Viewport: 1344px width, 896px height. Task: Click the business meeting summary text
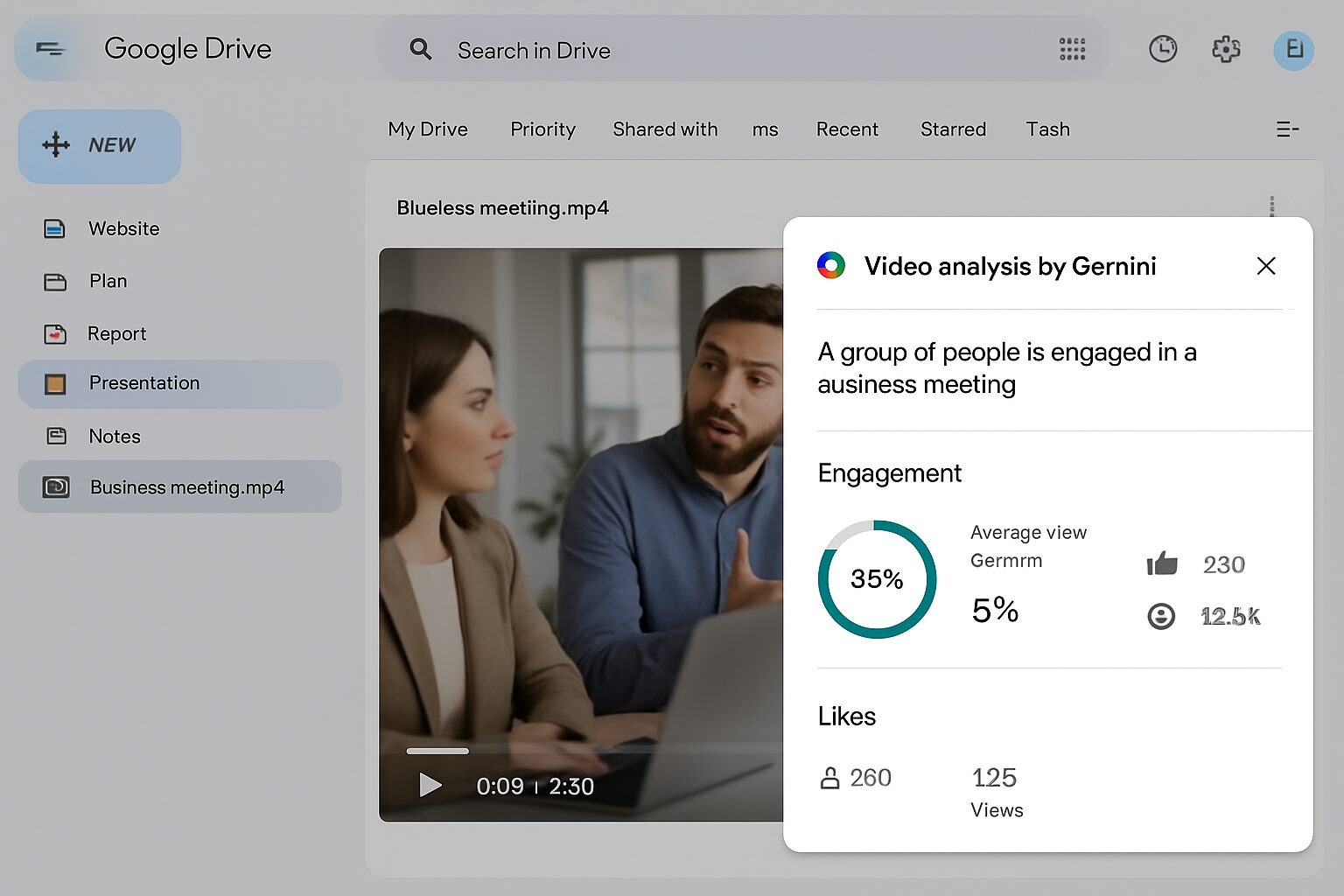(1006, 368)
